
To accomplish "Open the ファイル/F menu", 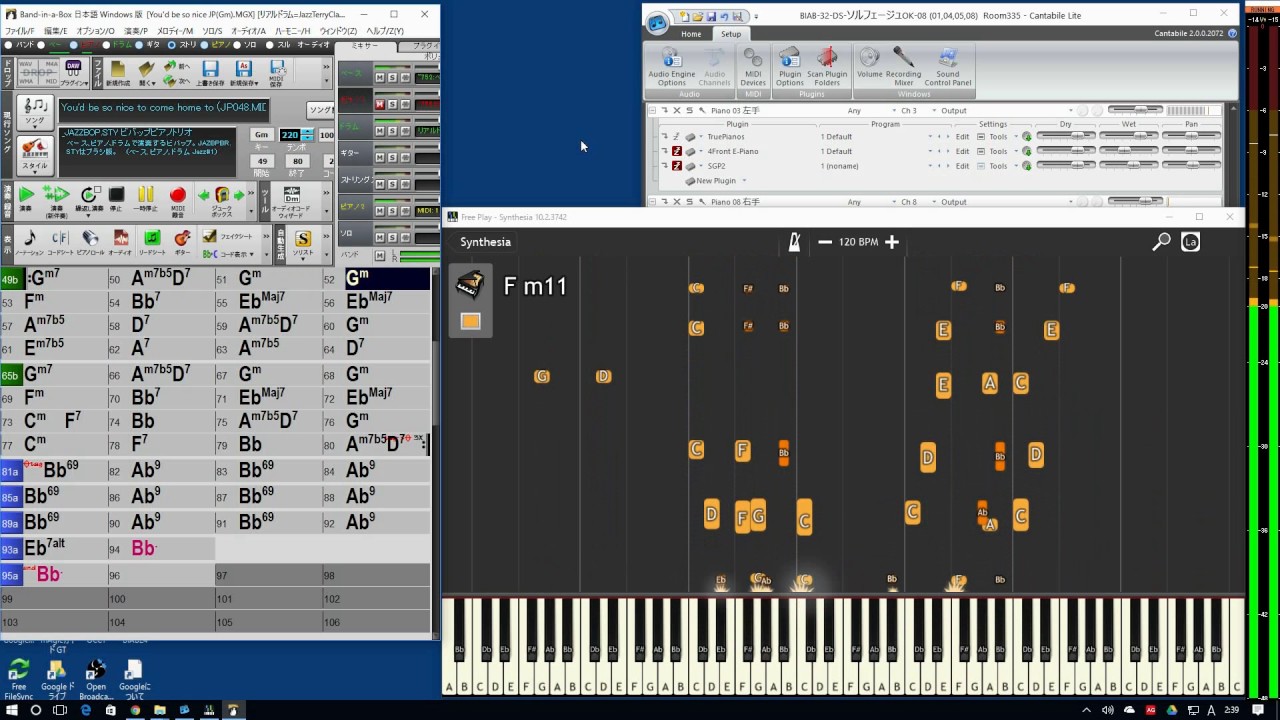I will click(20, 31).
